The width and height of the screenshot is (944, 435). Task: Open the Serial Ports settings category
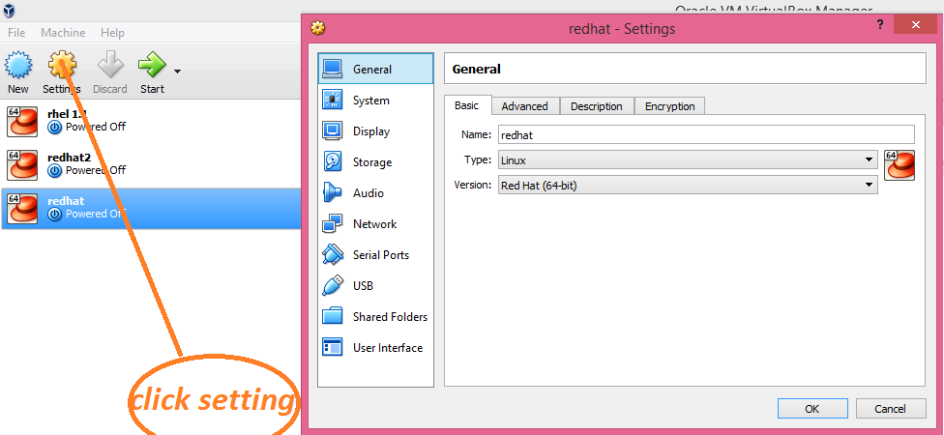click(376, 255)
